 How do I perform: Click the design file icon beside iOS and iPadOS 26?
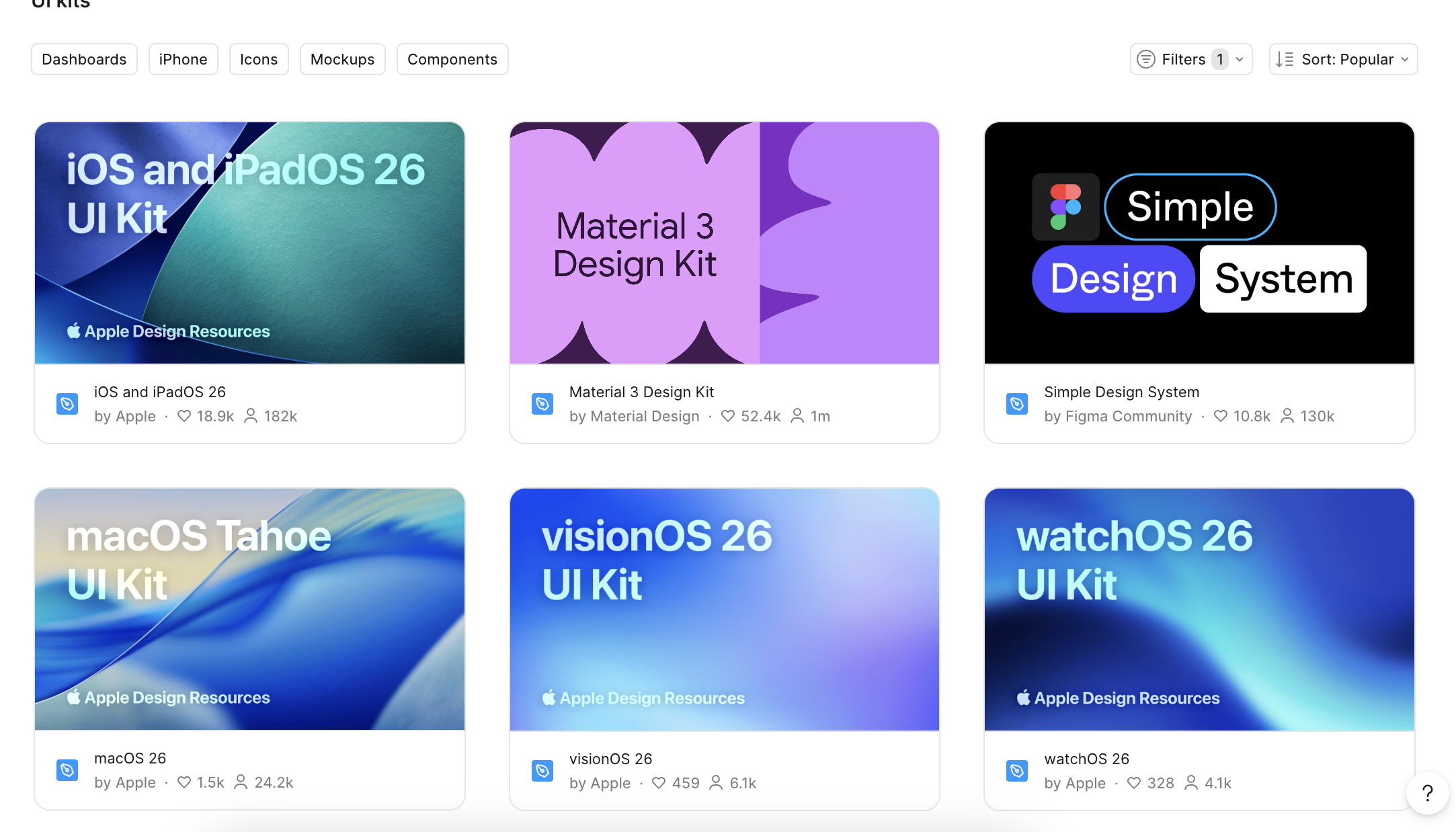click(67, 404)
